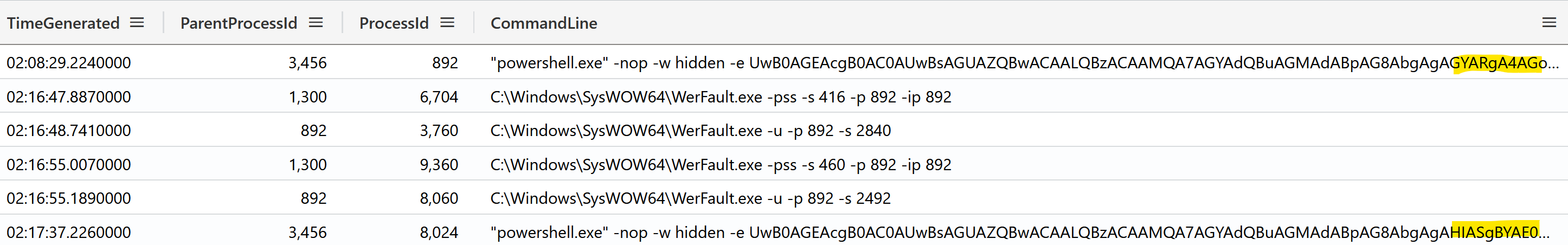This screenshot has width=1568, height=245.
Task: Open the TimeGenerated column menu icon
Action: pos(137,22)
